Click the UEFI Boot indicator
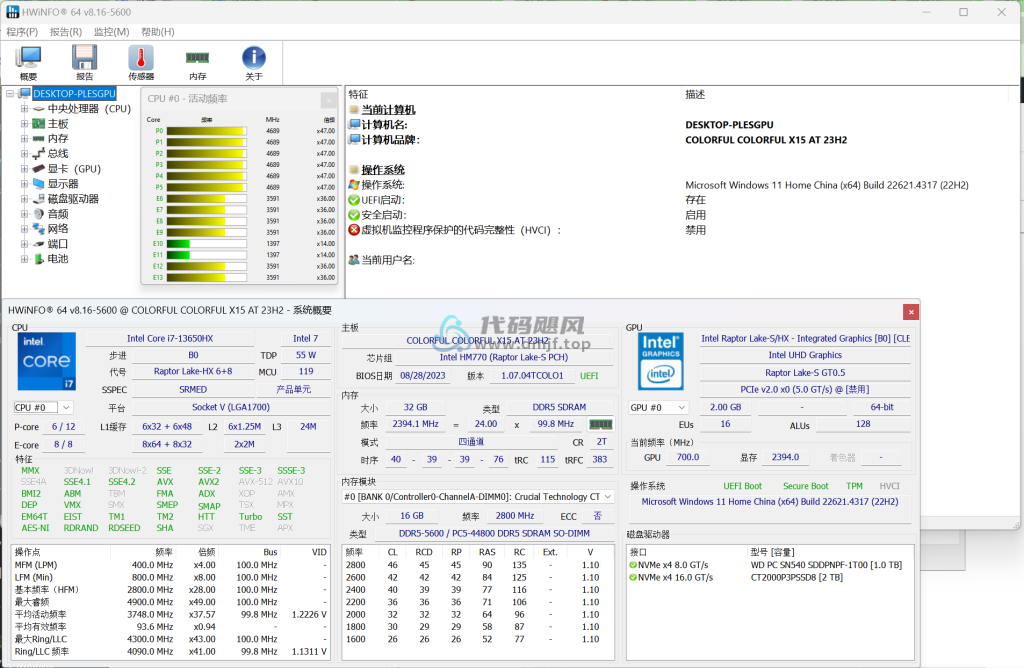This screenshot has height=668, width=1024. point(743,486)
